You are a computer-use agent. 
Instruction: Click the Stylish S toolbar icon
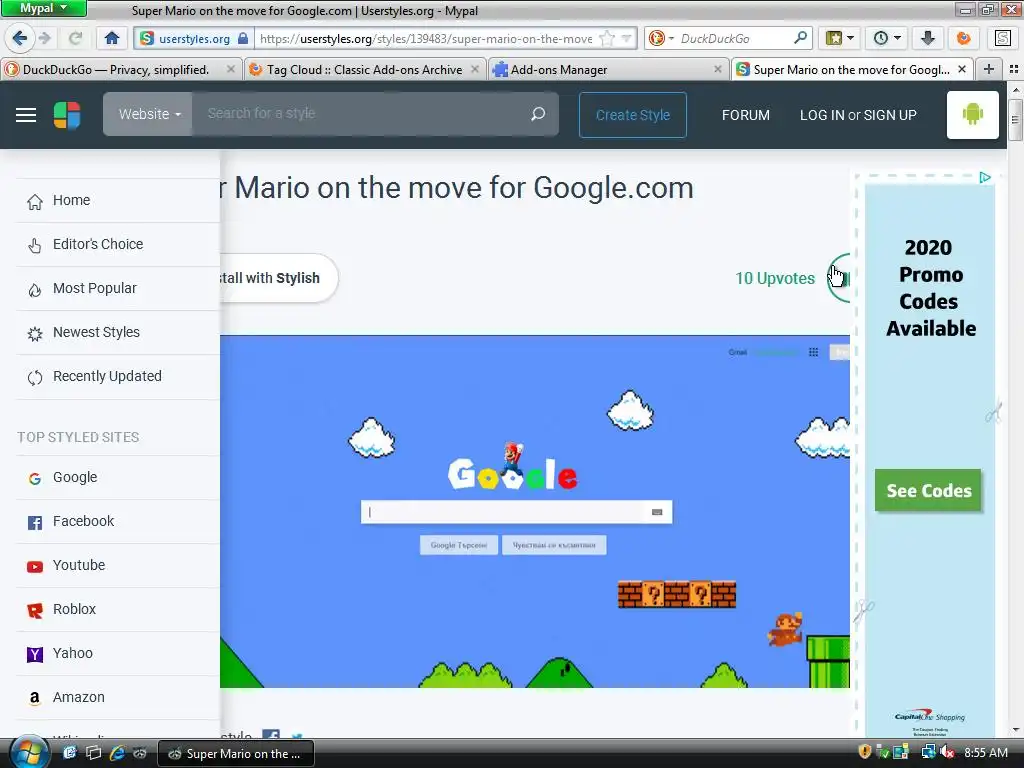point(1003,38)
